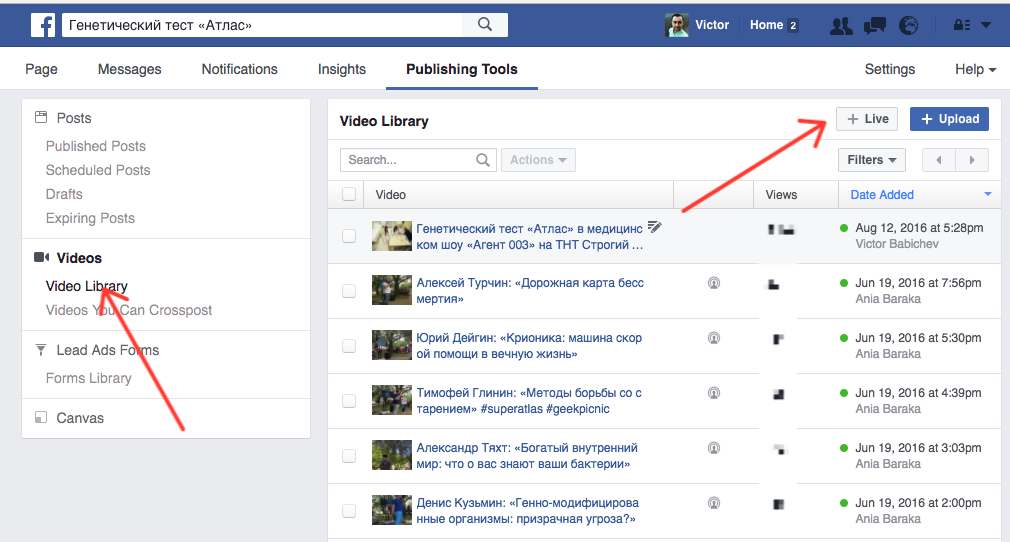1010x542 pixels.
Task: Check the Александр Тяхт video row
Action: tap(348, 456)
